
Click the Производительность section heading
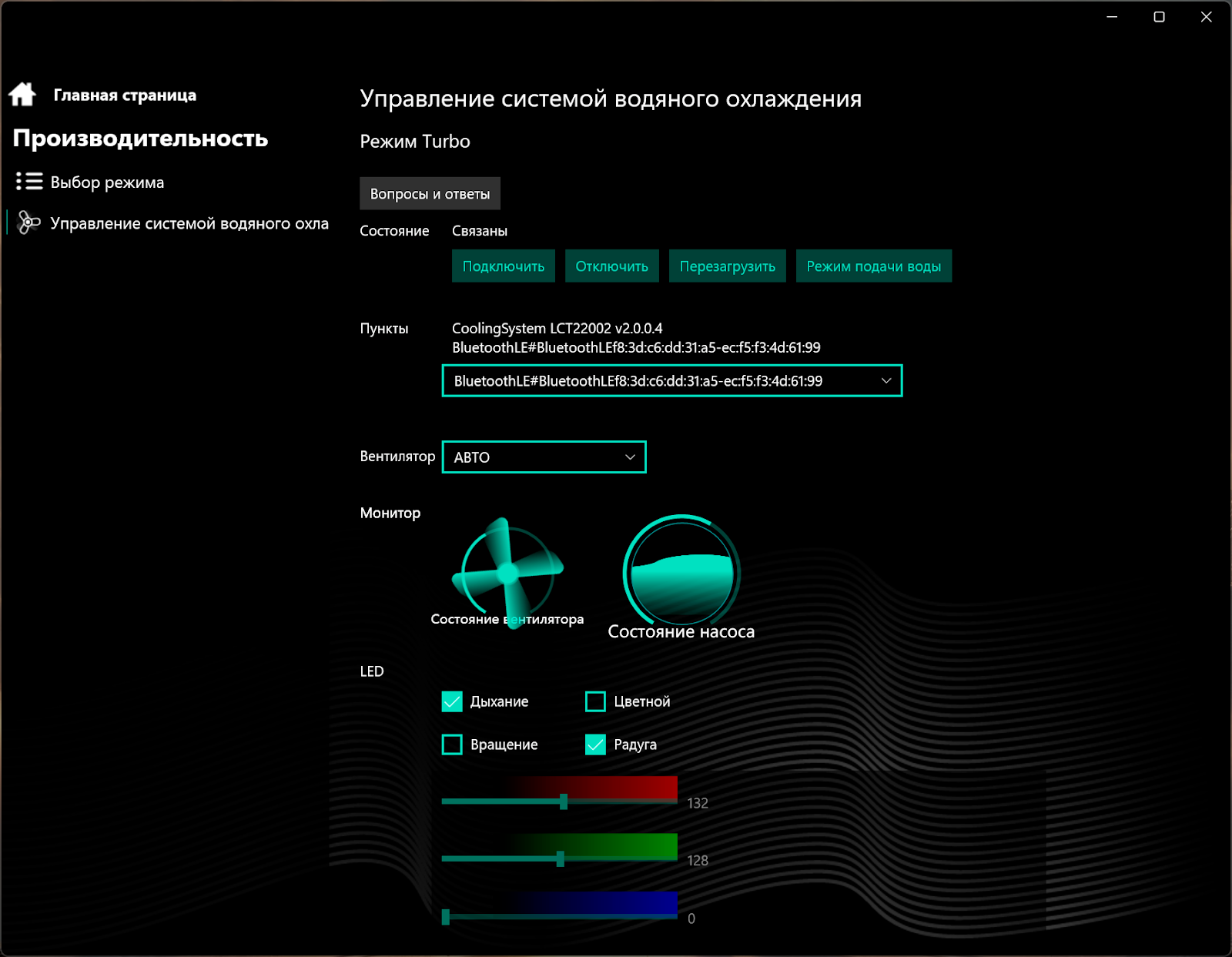pyautogui.click(x=140, y=139)
